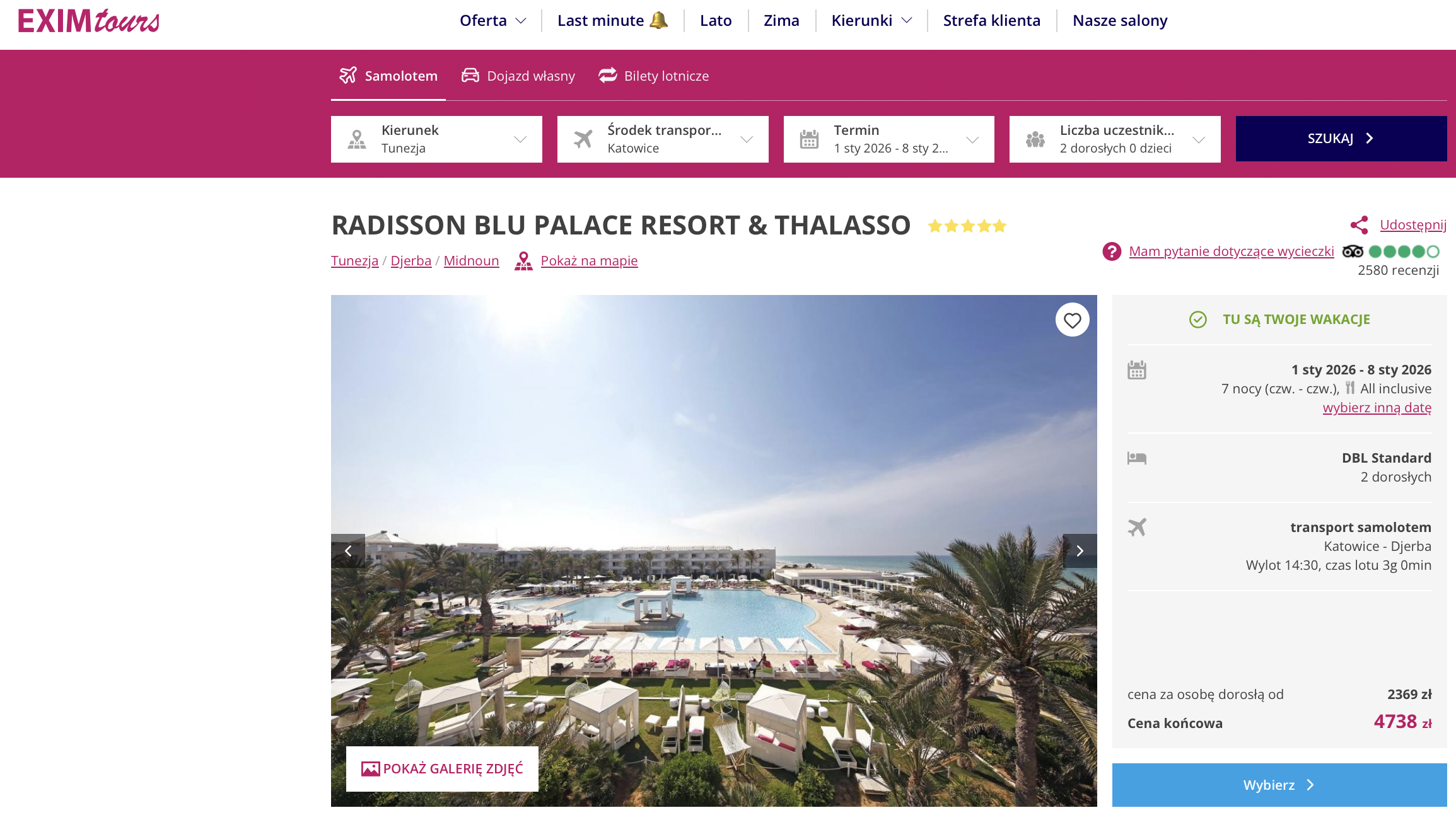Switch to the Dojazd własny tab
1456x815 pixels.
click(x=518, y=76)
